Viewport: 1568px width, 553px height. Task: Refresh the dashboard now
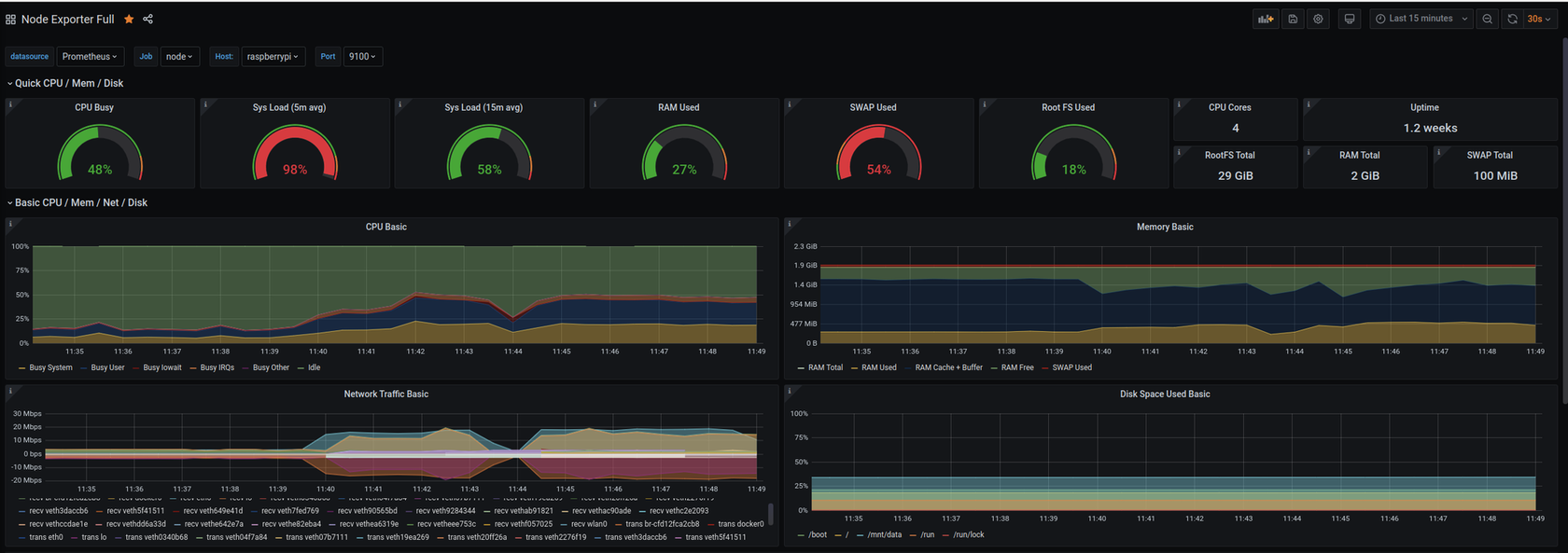1512,19
